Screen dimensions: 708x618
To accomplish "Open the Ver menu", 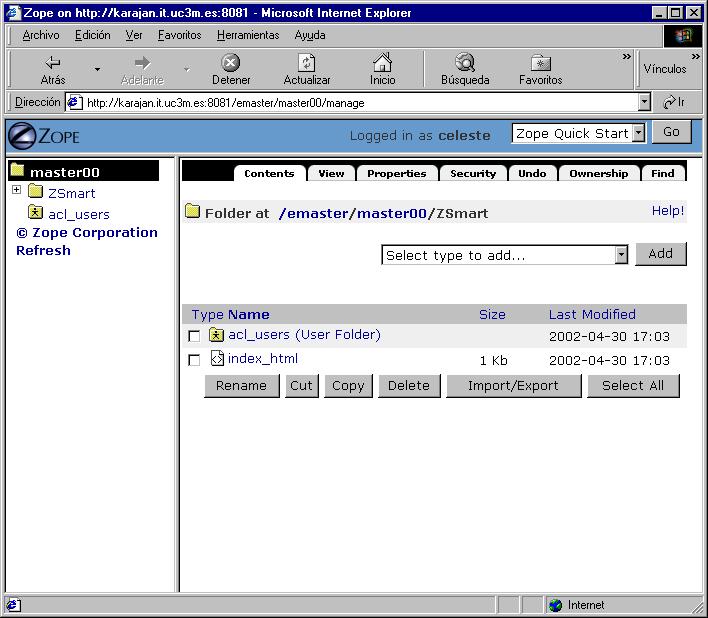I will point(134,35).
